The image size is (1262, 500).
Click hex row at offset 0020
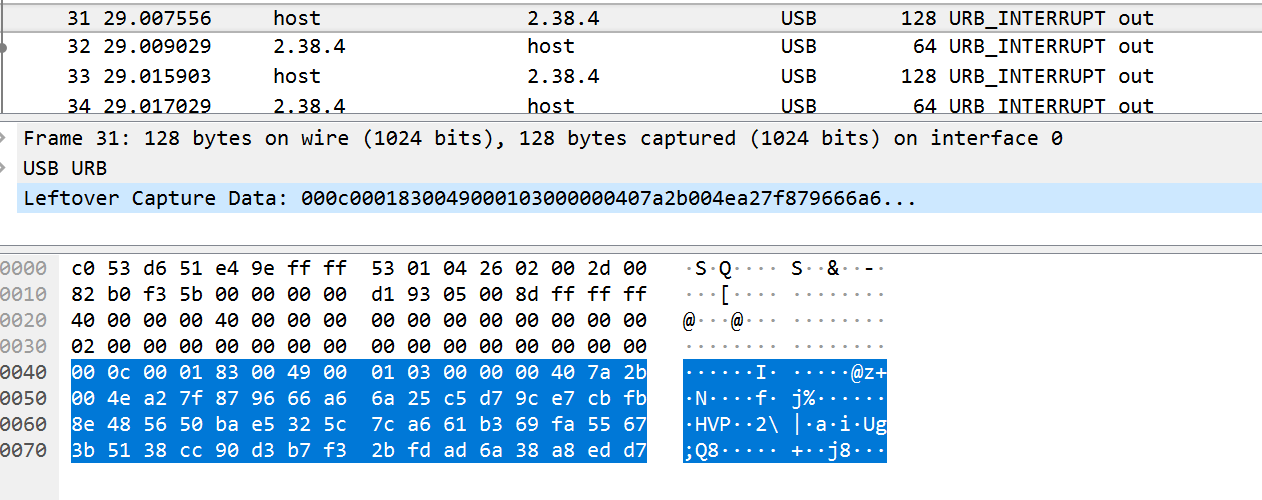[x=359, y=321]
